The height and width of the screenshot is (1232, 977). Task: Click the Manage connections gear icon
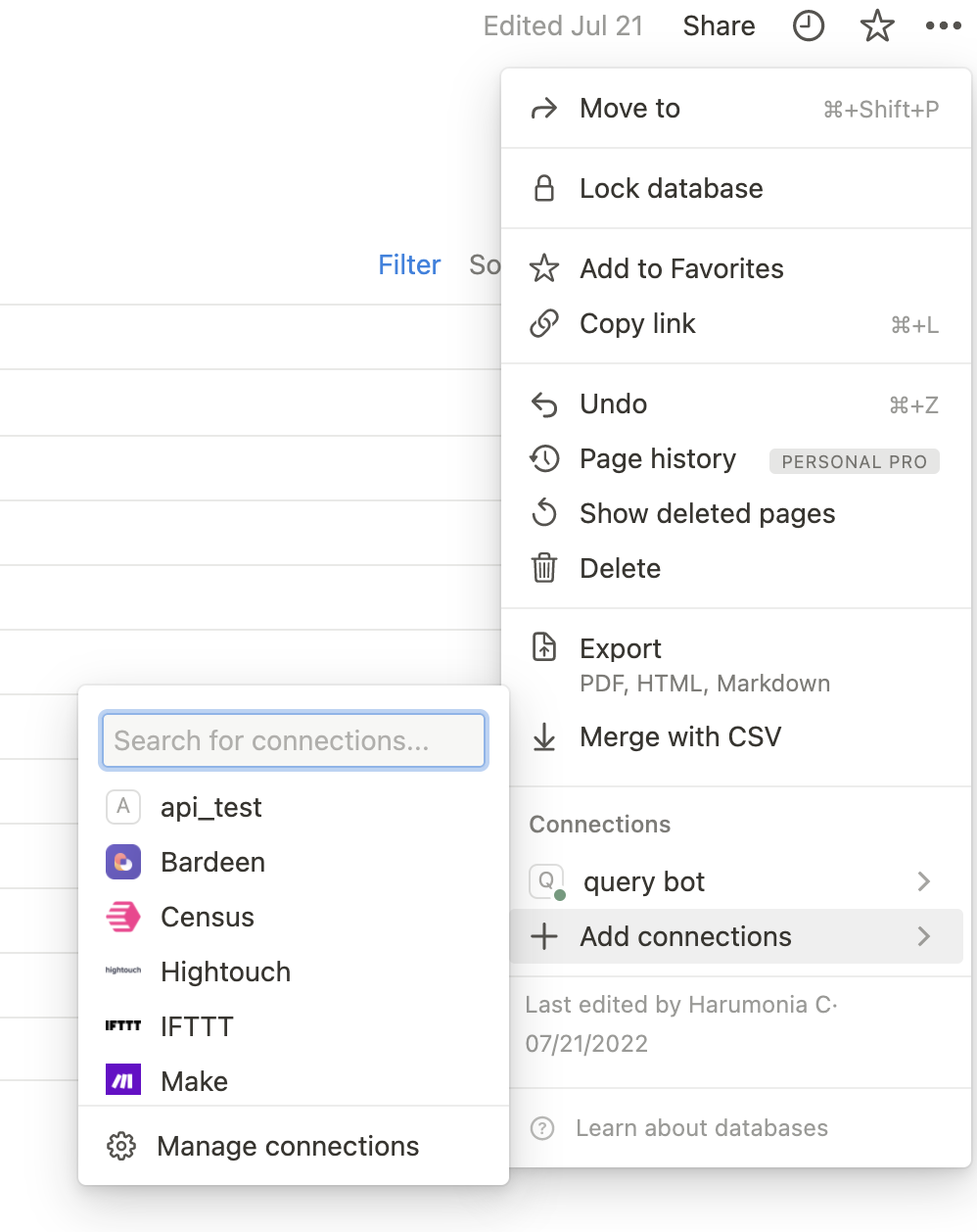click(121, 1146)
